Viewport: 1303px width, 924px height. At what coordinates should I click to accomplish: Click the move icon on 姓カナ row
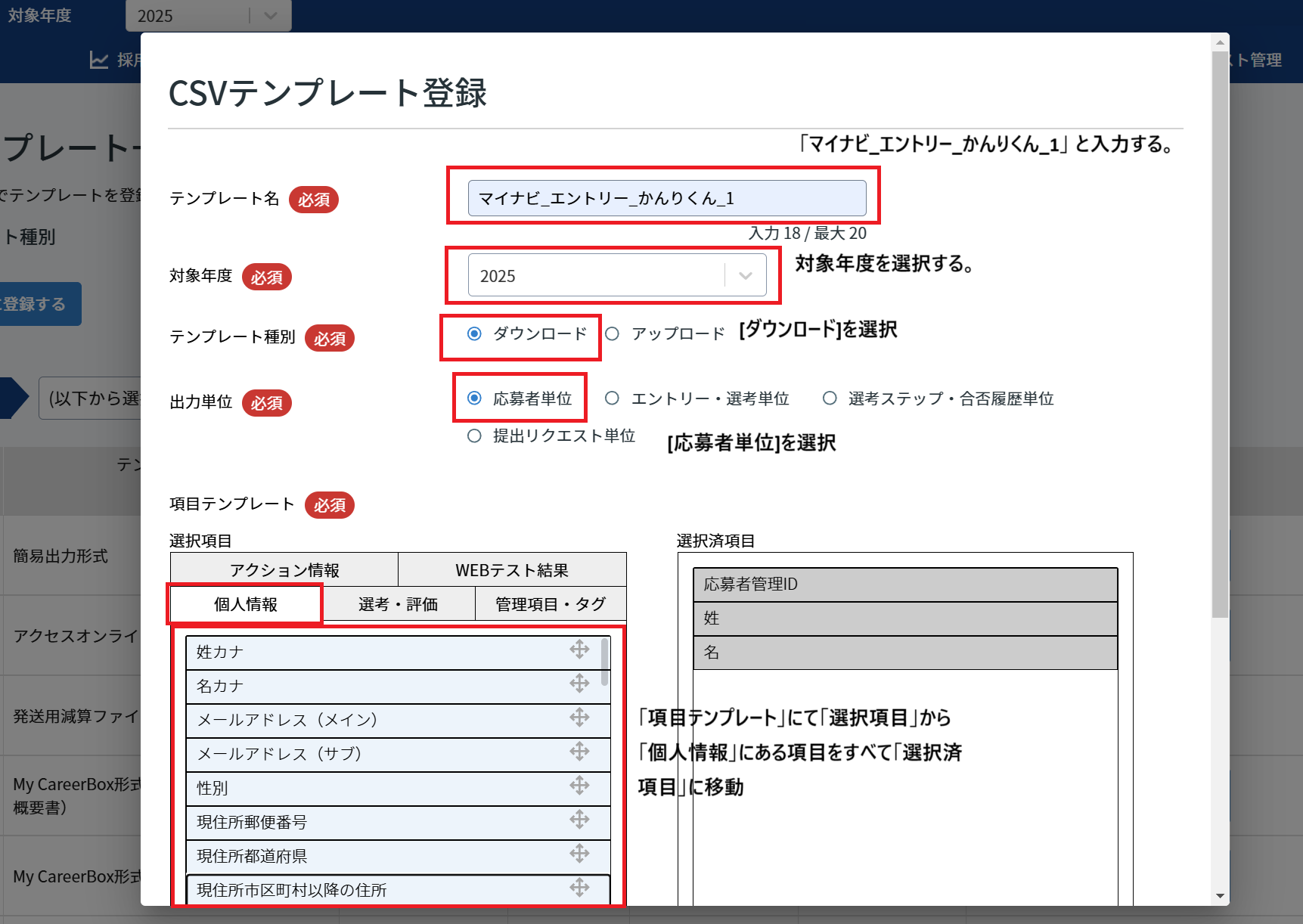click(x=579, y=650)
